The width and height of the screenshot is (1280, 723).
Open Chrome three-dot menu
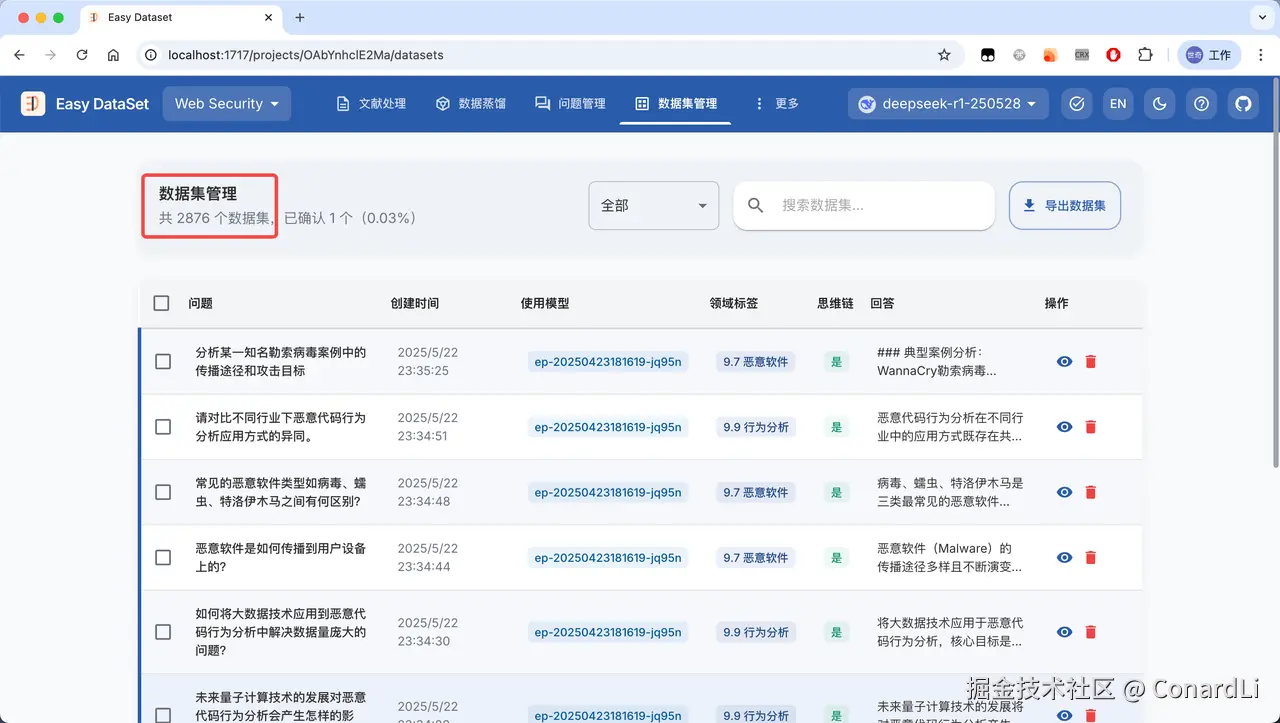1260,55
